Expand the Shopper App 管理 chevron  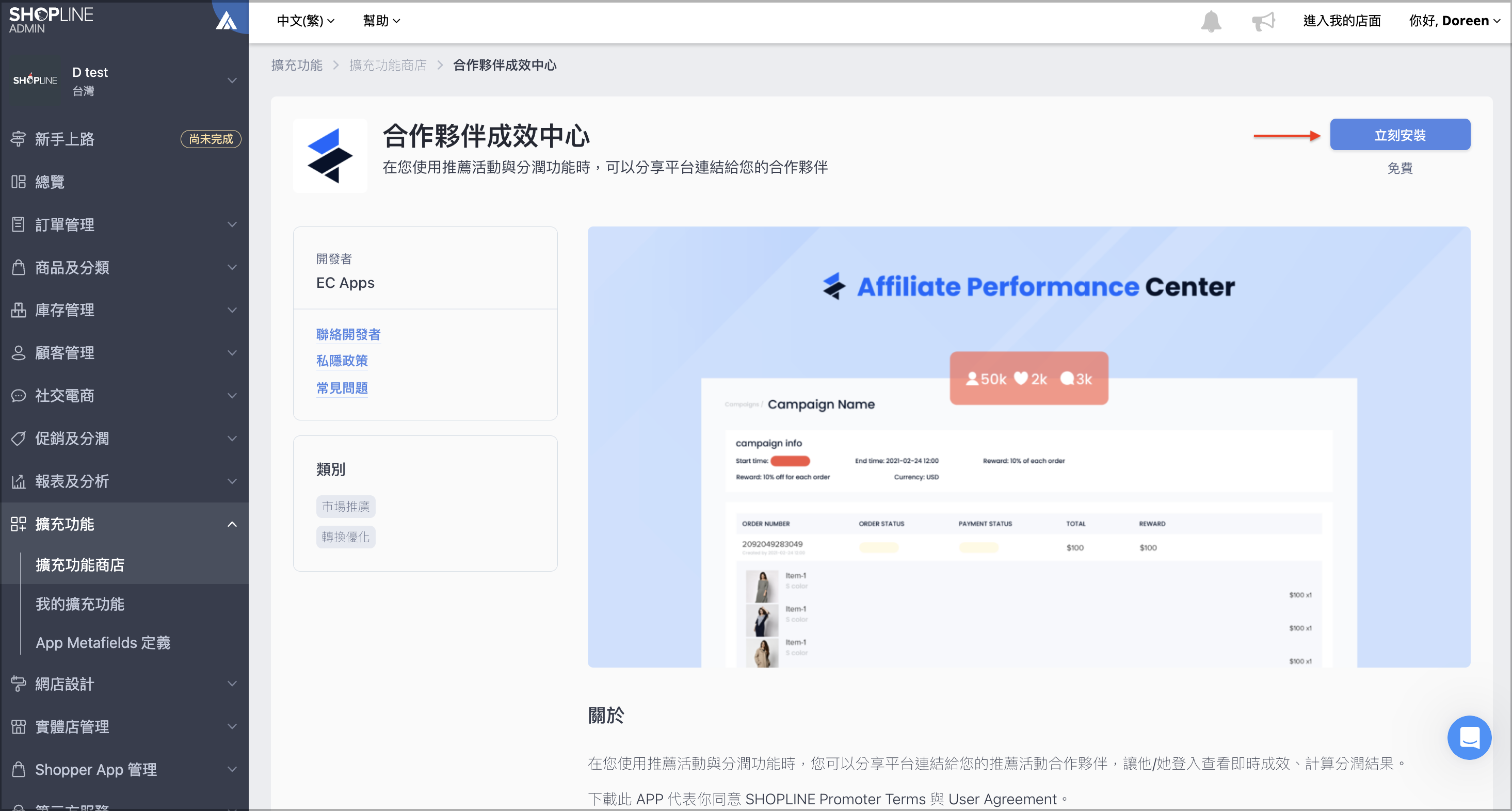coord(232,769)
